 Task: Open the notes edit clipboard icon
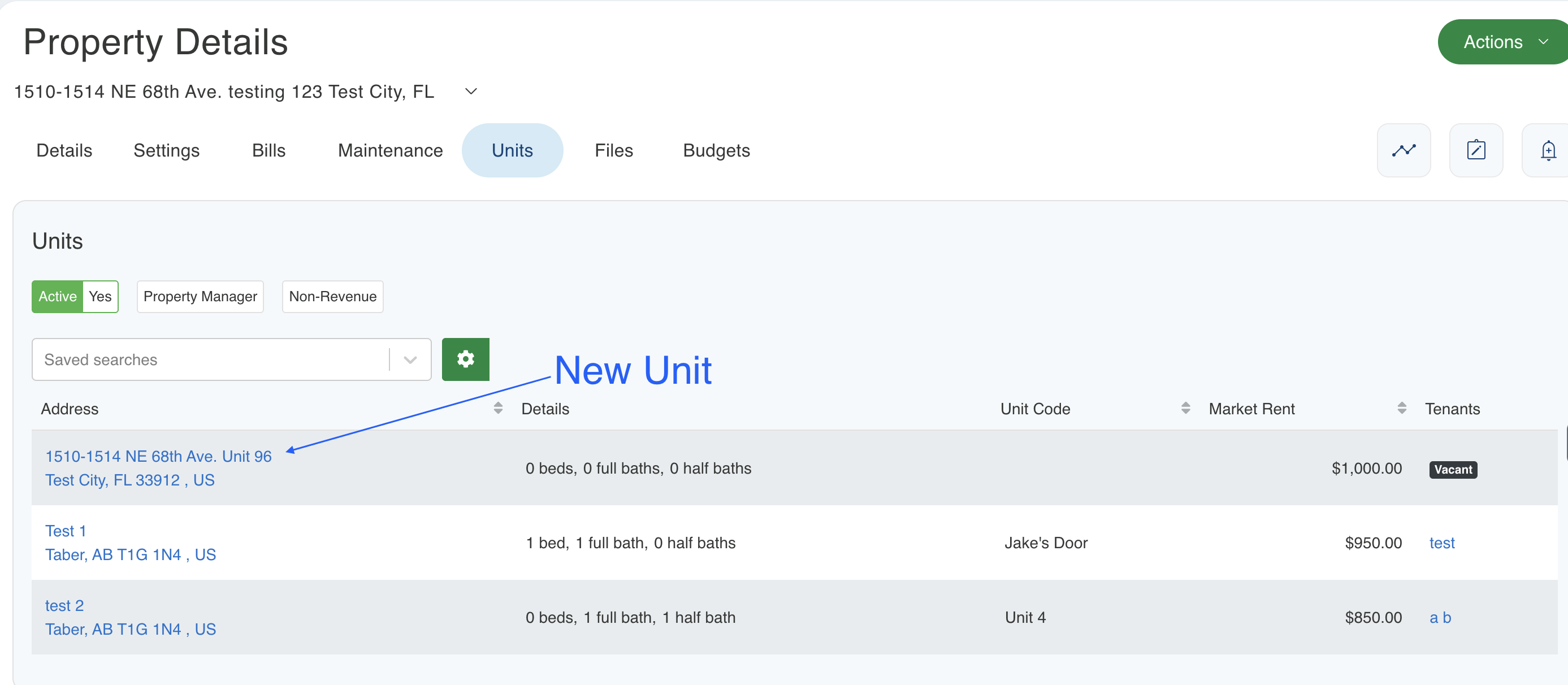[1476, 150]
